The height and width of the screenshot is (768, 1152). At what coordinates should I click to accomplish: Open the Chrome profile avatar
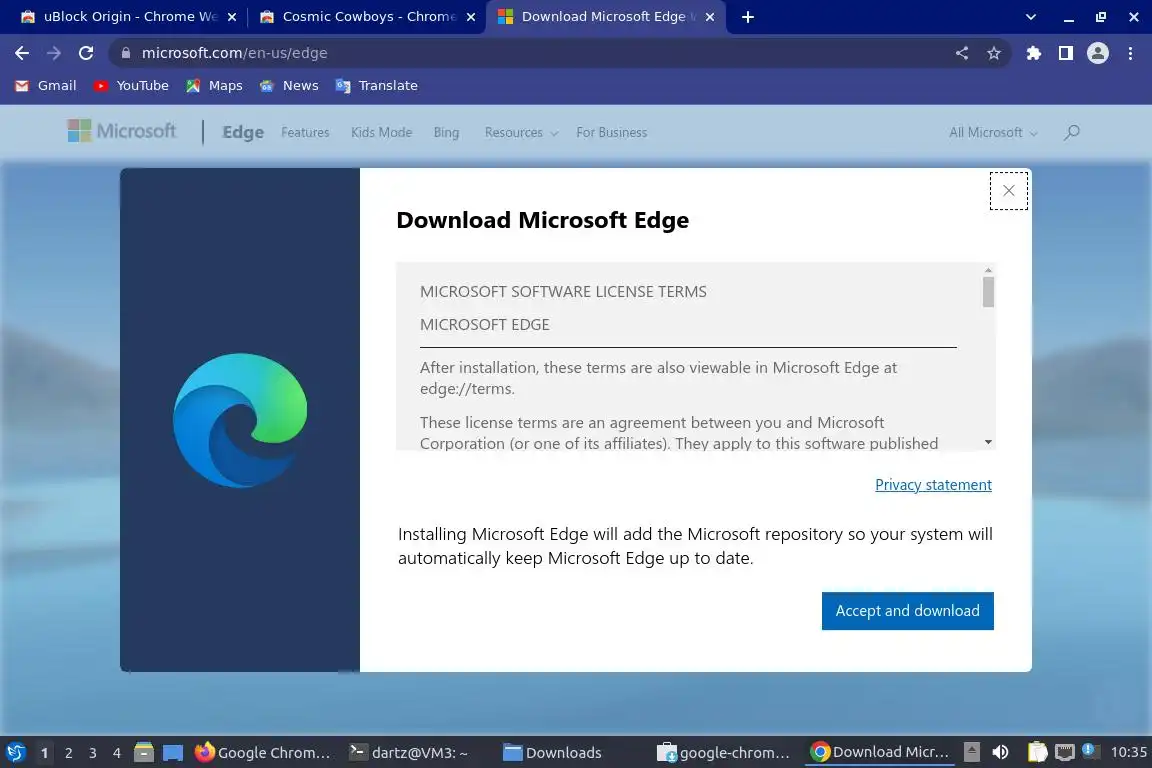point(1098,53)
